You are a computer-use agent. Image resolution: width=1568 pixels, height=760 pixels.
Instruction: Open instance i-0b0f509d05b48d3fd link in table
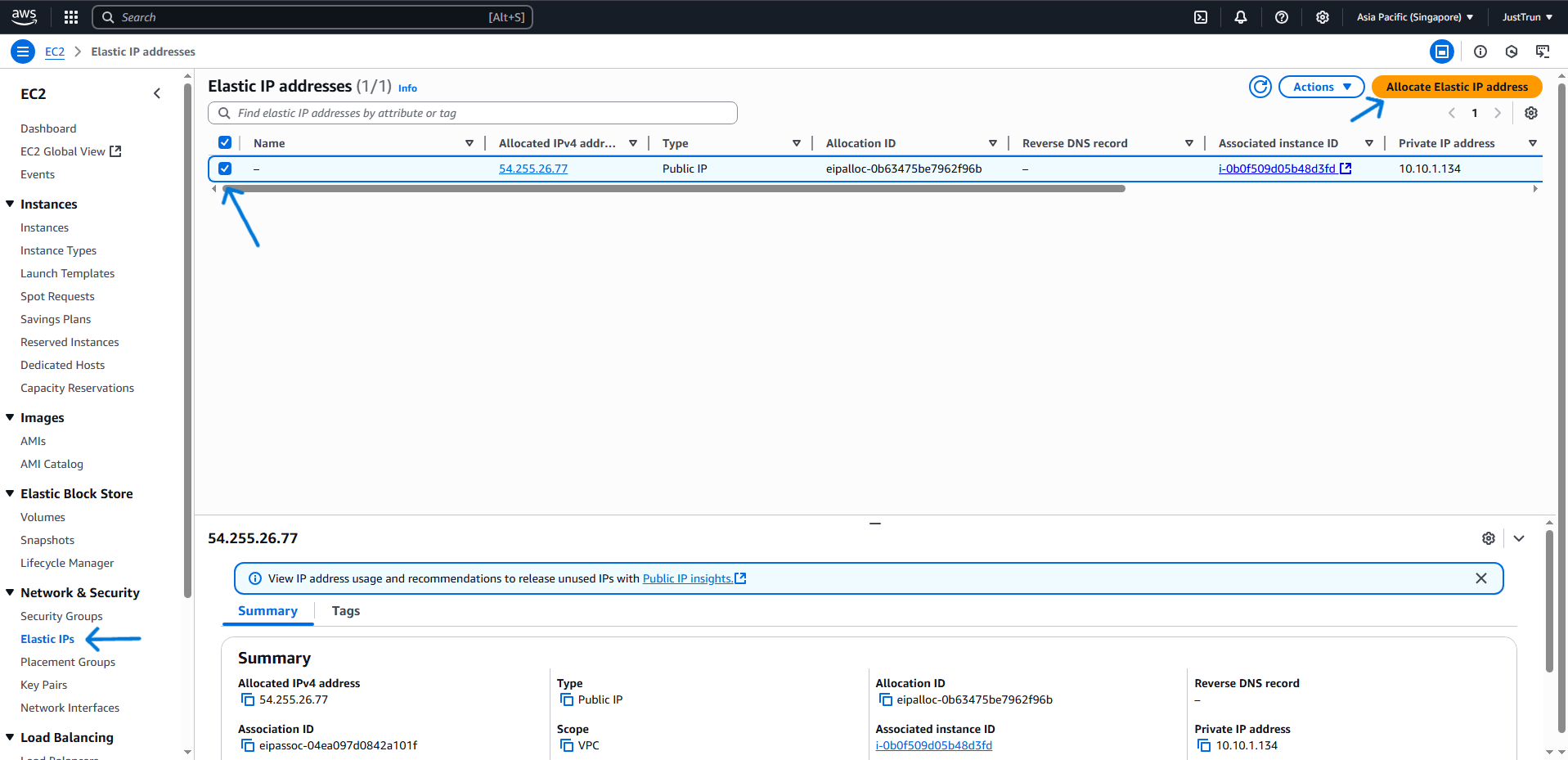click(x=1284, y=169)
